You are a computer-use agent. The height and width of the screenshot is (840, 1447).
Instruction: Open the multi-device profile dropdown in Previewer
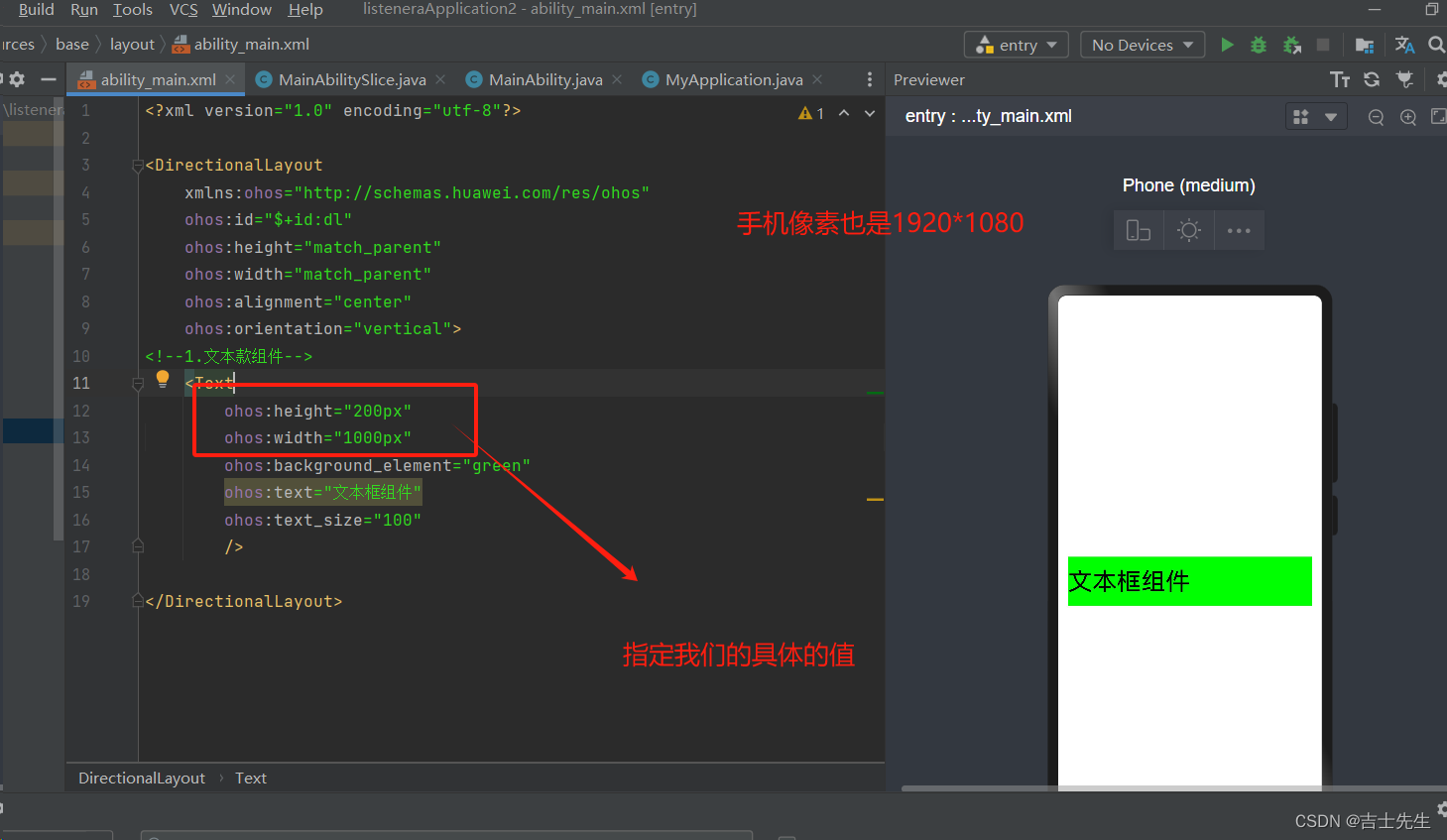tap(1315, 117)
